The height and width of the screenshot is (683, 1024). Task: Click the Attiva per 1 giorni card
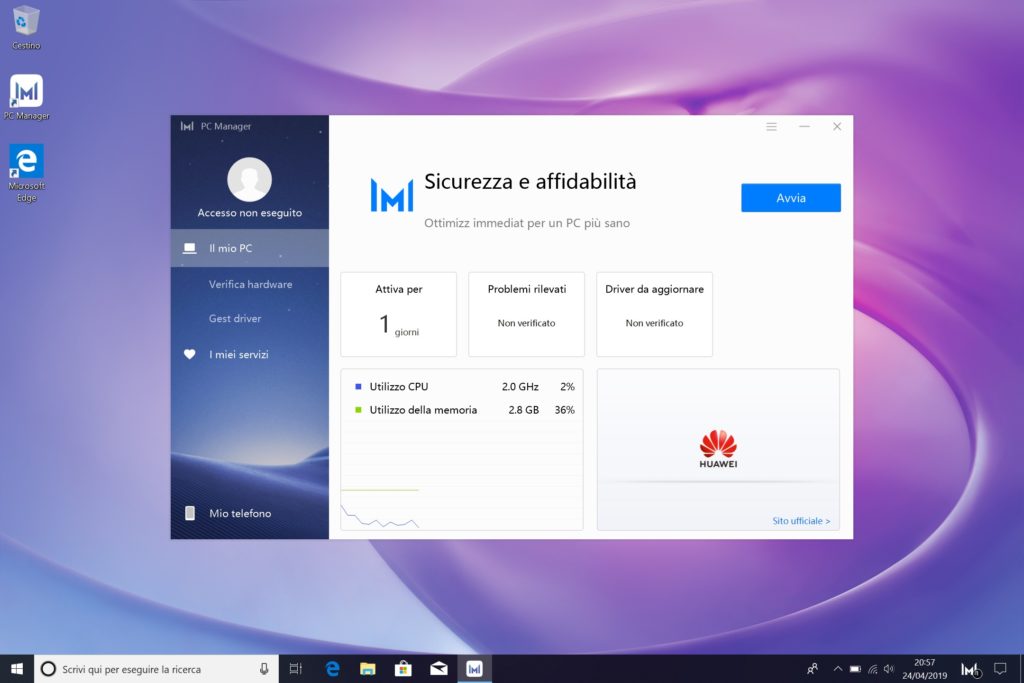click(398, 314)
